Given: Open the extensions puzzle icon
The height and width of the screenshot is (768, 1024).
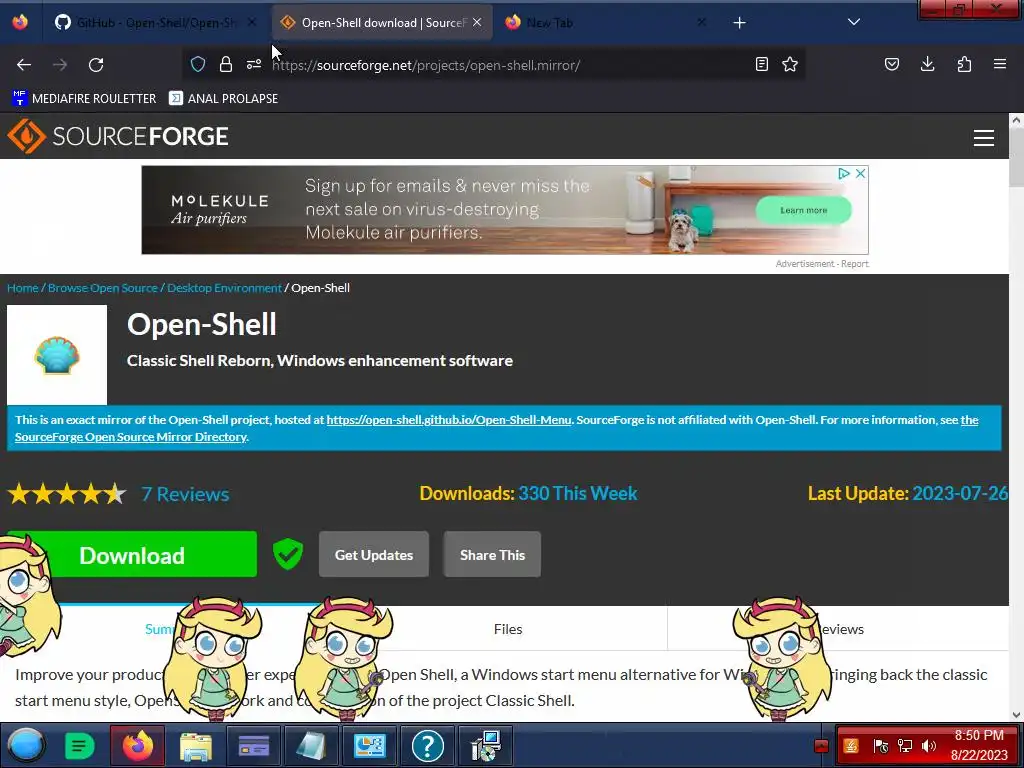Looking at the screenshot, I should point(964,64).
